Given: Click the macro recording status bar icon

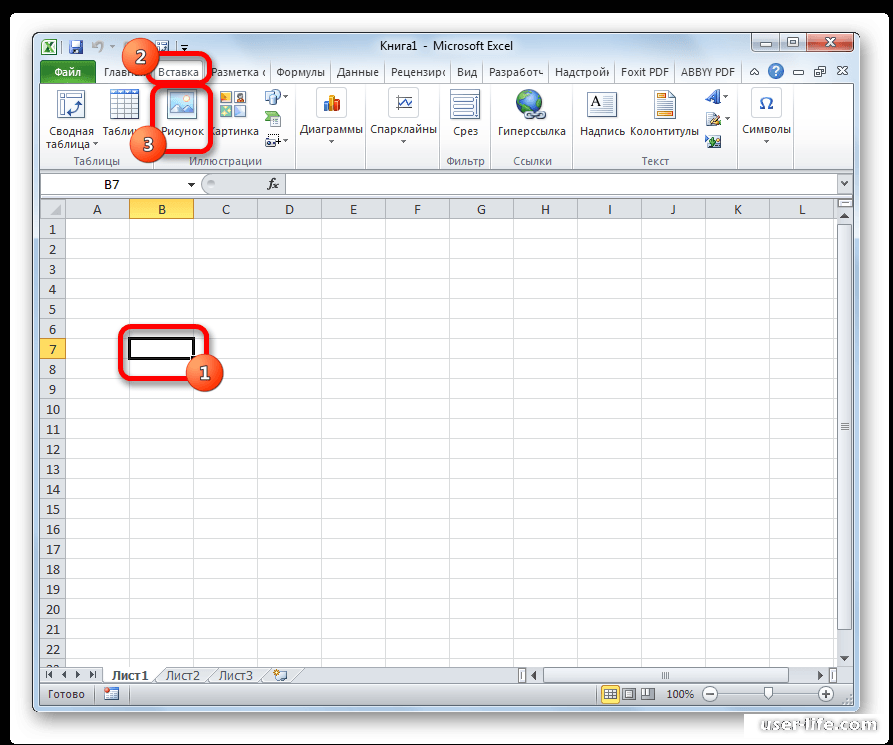Looking at the screenshot, I should 111,694.
